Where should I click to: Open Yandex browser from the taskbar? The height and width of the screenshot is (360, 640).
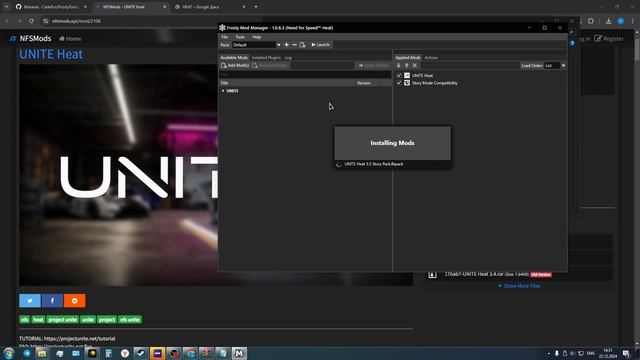click(125, 353)
